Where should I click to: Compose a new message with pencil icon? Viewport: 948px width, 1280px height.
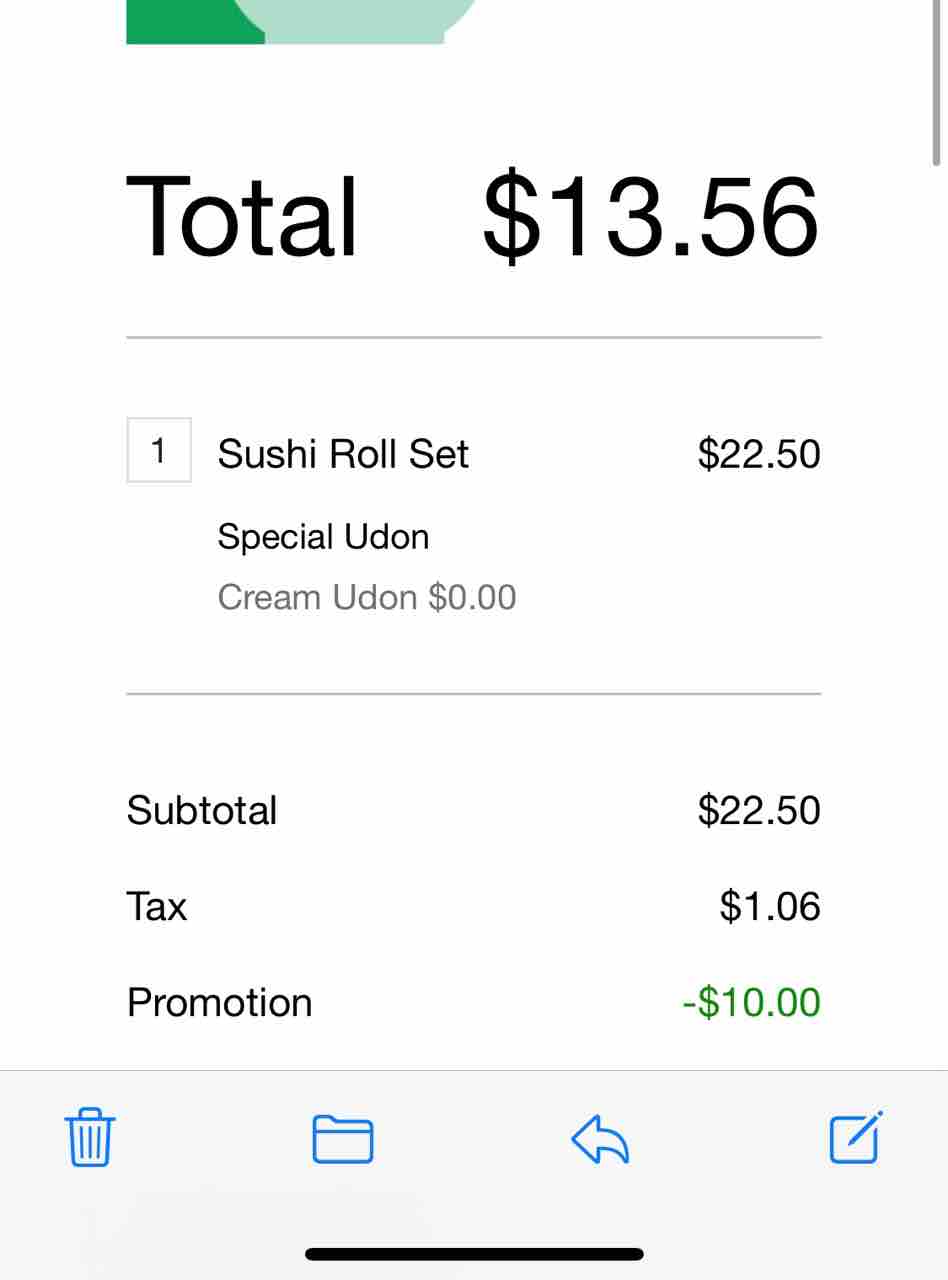pos(856,1138)
